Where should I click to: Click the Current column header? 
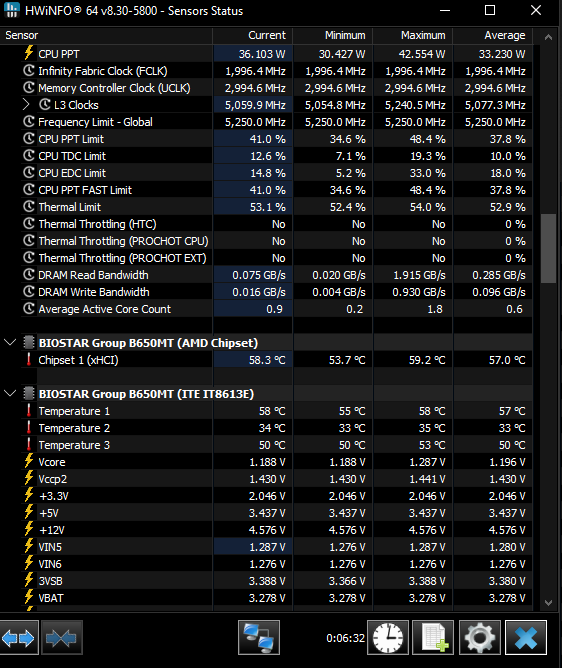coord(252,35)
